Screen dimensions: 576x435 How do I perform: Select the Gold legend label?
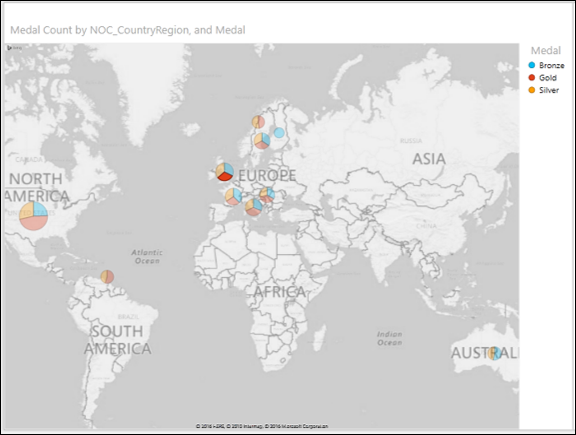pos(548,78)
